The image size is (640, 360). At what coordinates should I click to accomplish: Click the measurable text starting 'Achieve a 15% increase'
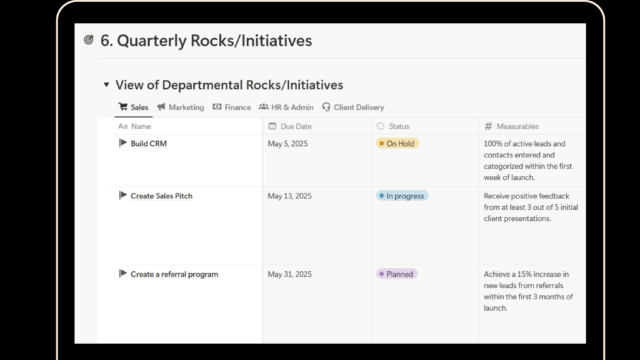pos(528,291)
